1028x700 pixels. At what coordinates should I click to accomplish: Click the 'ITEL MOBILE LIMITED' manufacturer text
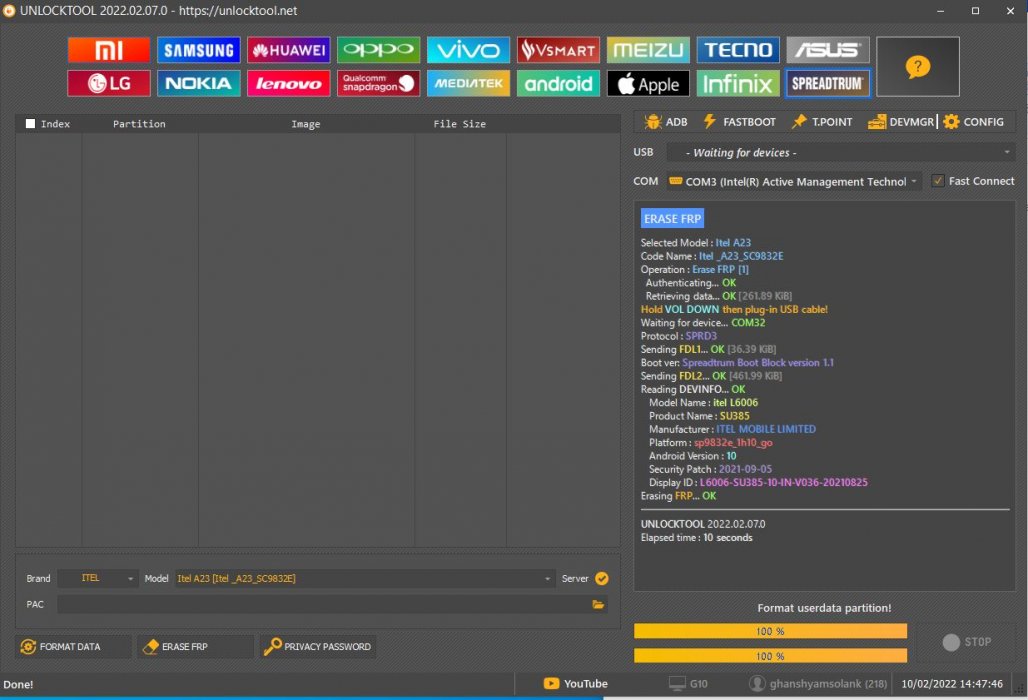point(766,429)
